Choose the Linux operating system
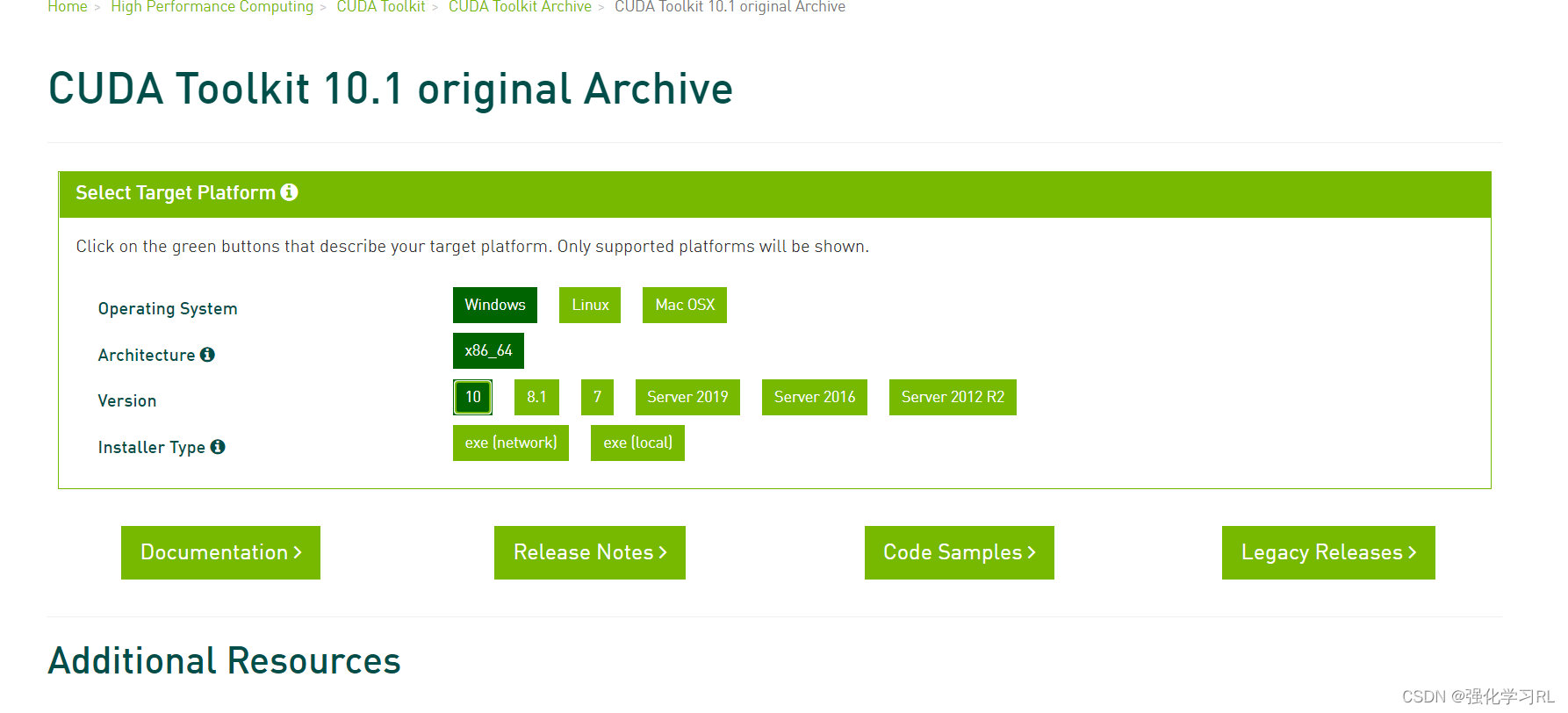1568x713 pixels. 590,305
